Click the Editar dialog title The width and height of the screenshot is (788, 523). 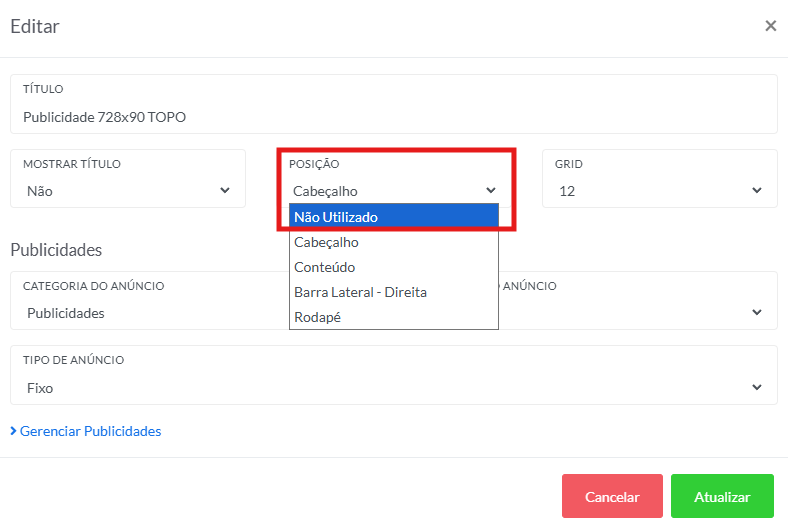point(35,27)
